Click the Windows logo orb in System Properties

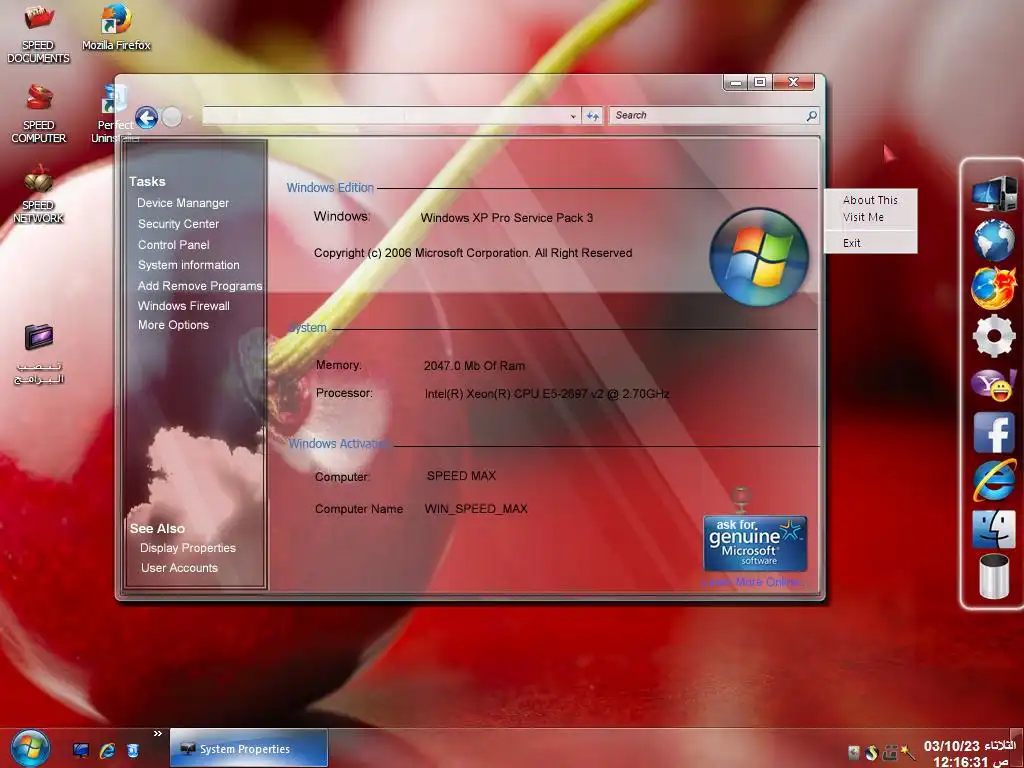tap(759, 257)
